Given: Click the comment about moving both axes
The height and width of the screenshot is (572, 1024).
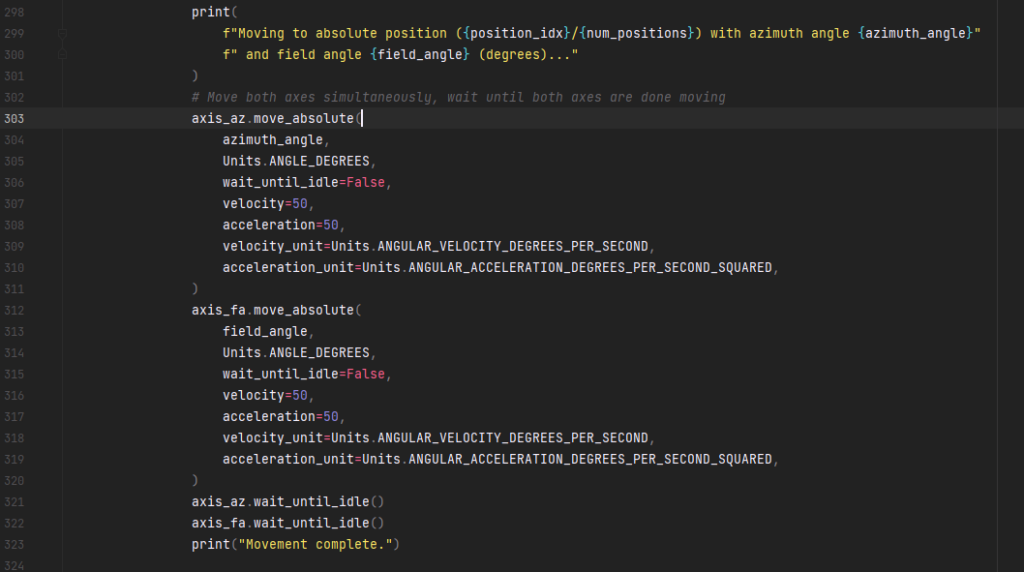Looking at the screenshot, I should (x=458, y=97).
